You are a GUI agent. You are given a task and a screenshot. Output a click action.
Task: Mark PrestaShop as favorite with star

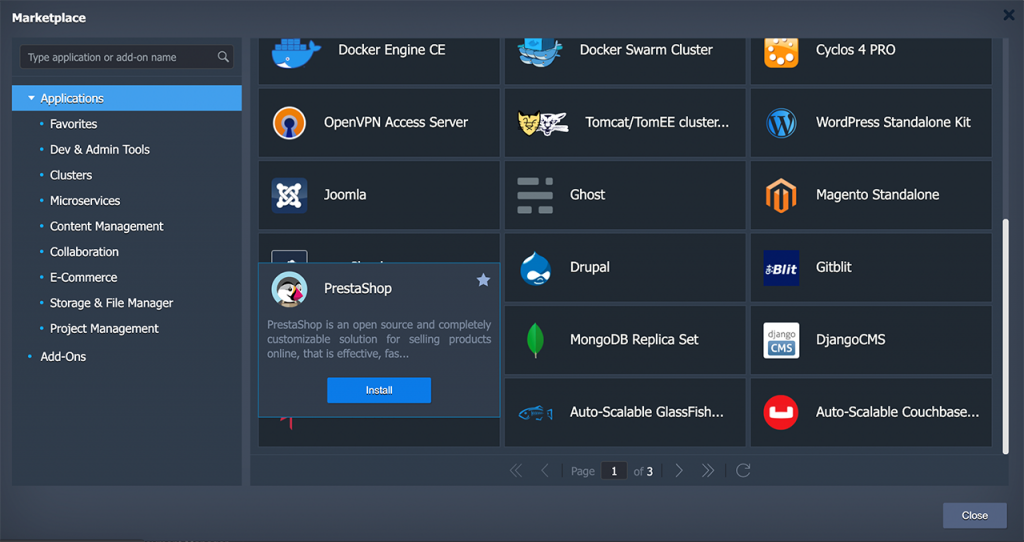pyautogui.click(x=483, y=280)
